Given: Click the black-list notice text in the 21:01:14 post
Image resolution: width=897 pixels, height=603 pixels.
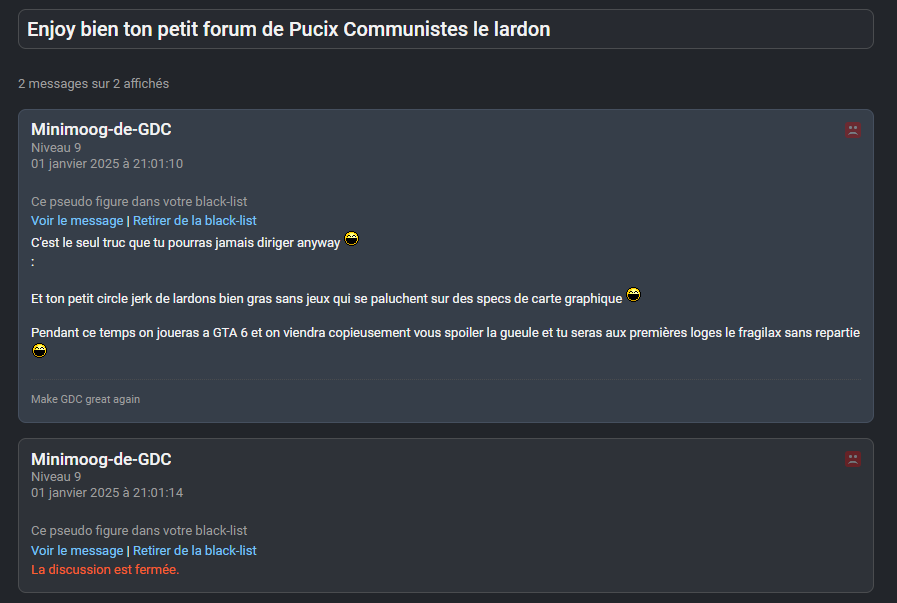Looking at the screenshot, I should [139, 531].
